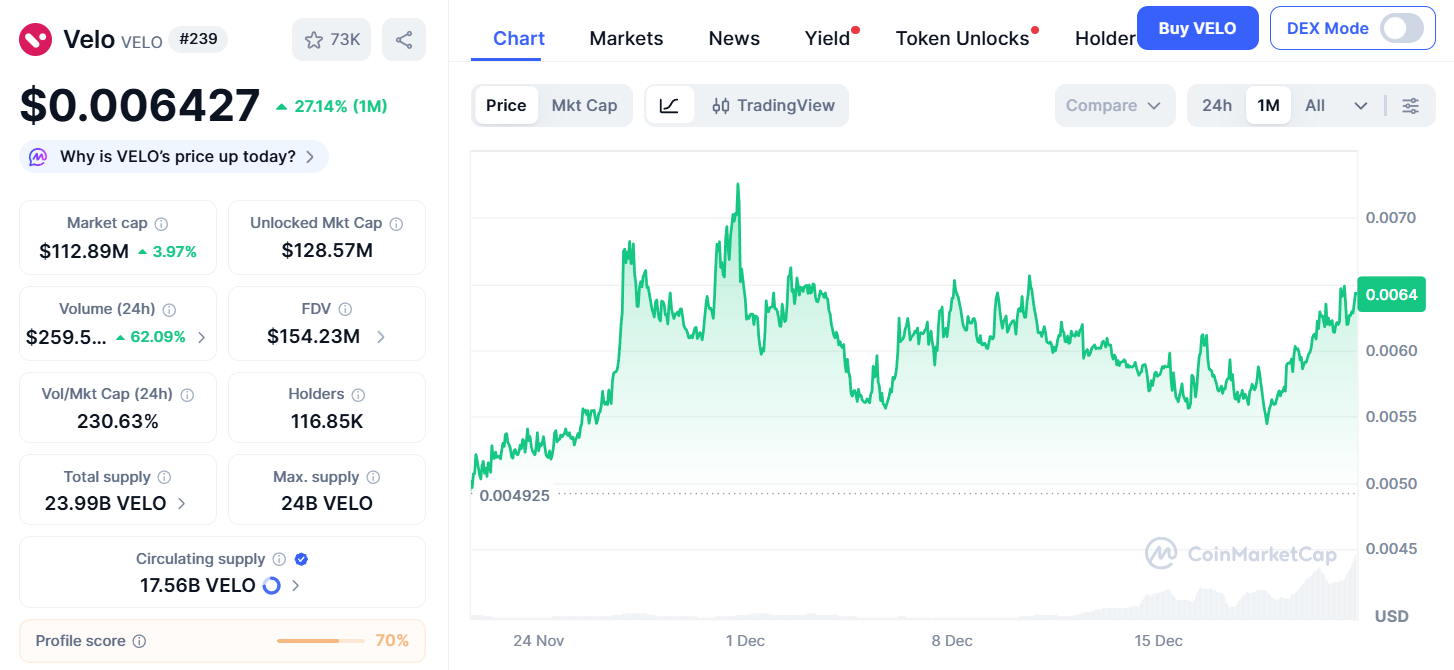Open the Token Unlocks tab
The image size is (1454, 670).
pos(962,39)
